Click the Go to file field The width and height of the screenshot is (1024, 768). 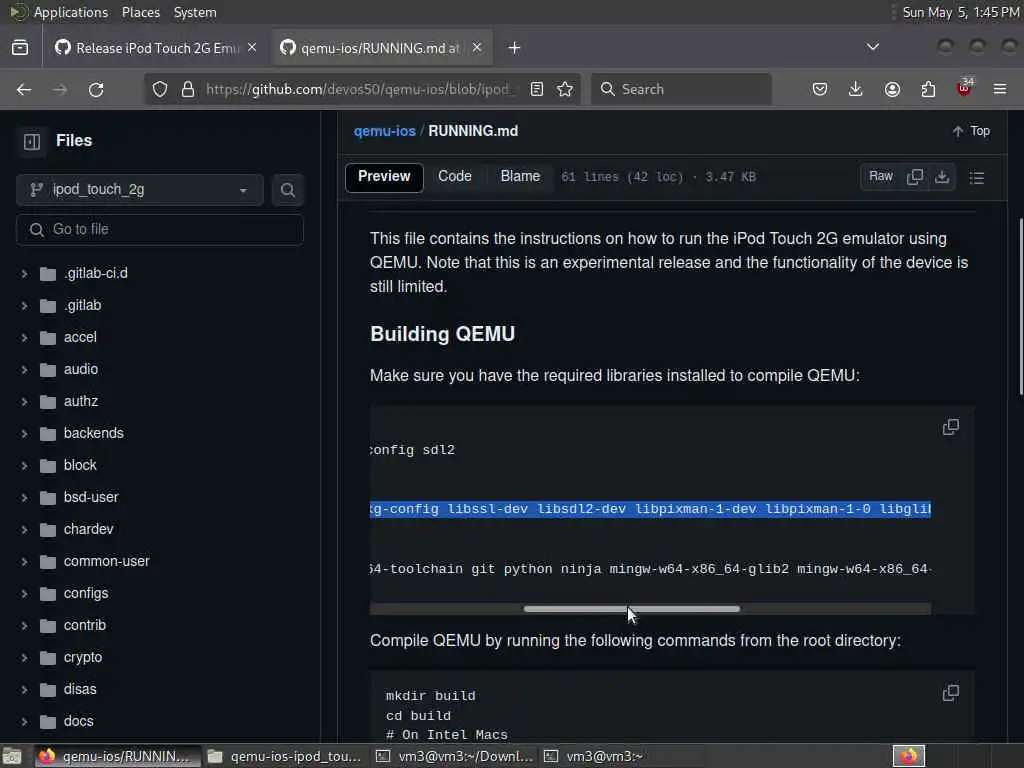click(159, 230)
